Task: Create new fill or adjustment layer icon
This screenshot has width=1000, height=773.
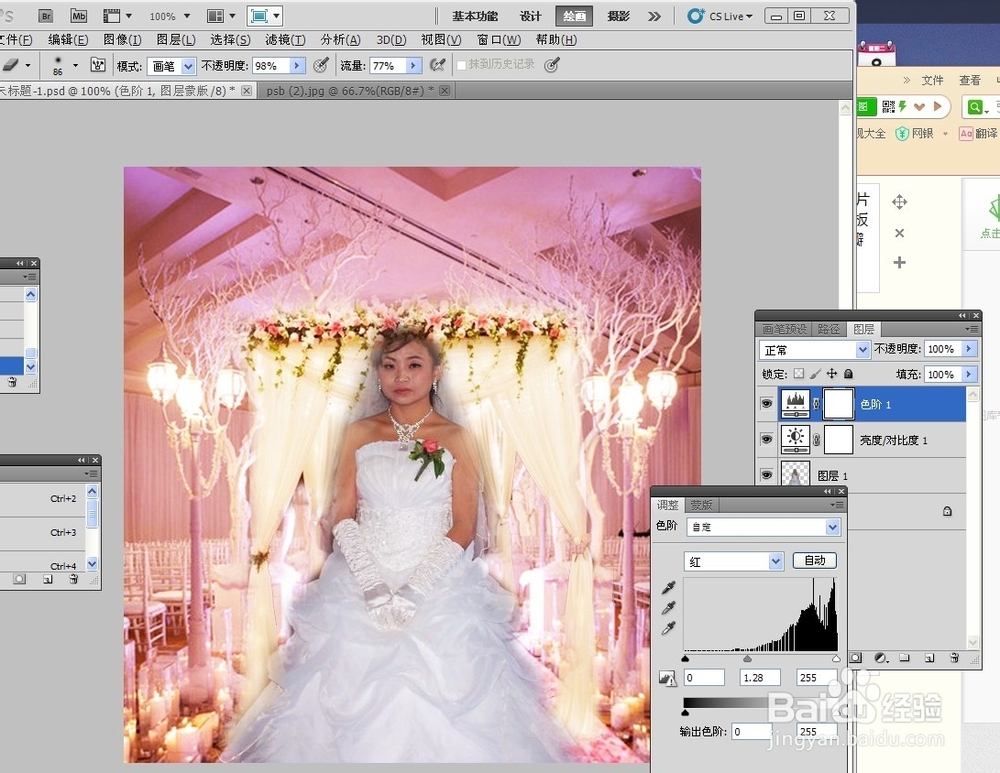Action: (881, 658)
